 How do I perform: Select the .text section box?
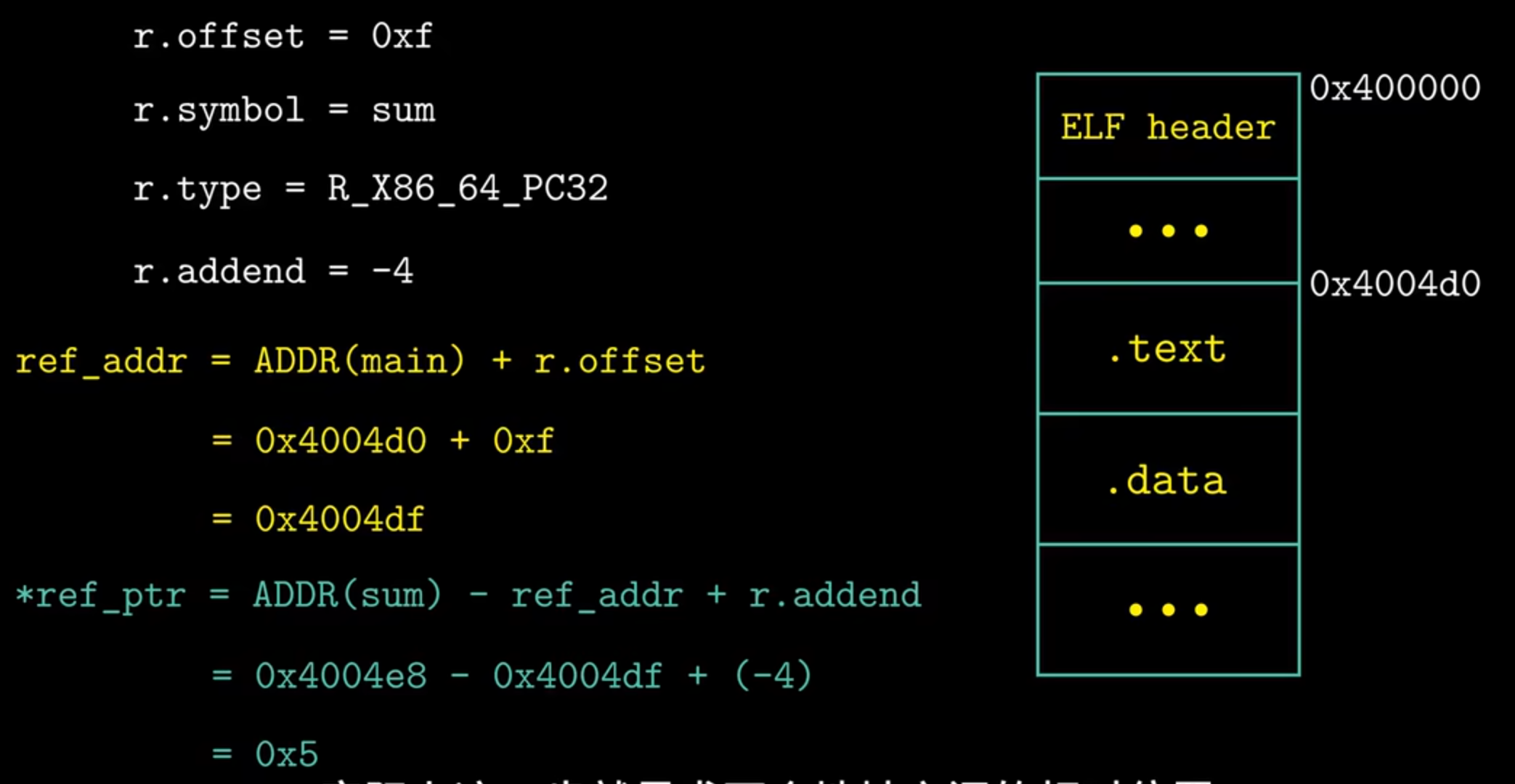point(1168,349)
